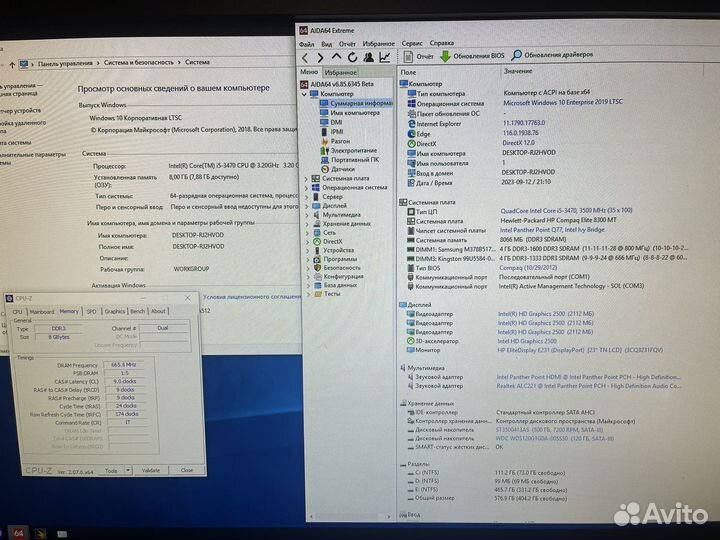The image size is (720, 540).
Task: Open the Intel Panther Point Q77 chipset link
Action: click(552, 230)
